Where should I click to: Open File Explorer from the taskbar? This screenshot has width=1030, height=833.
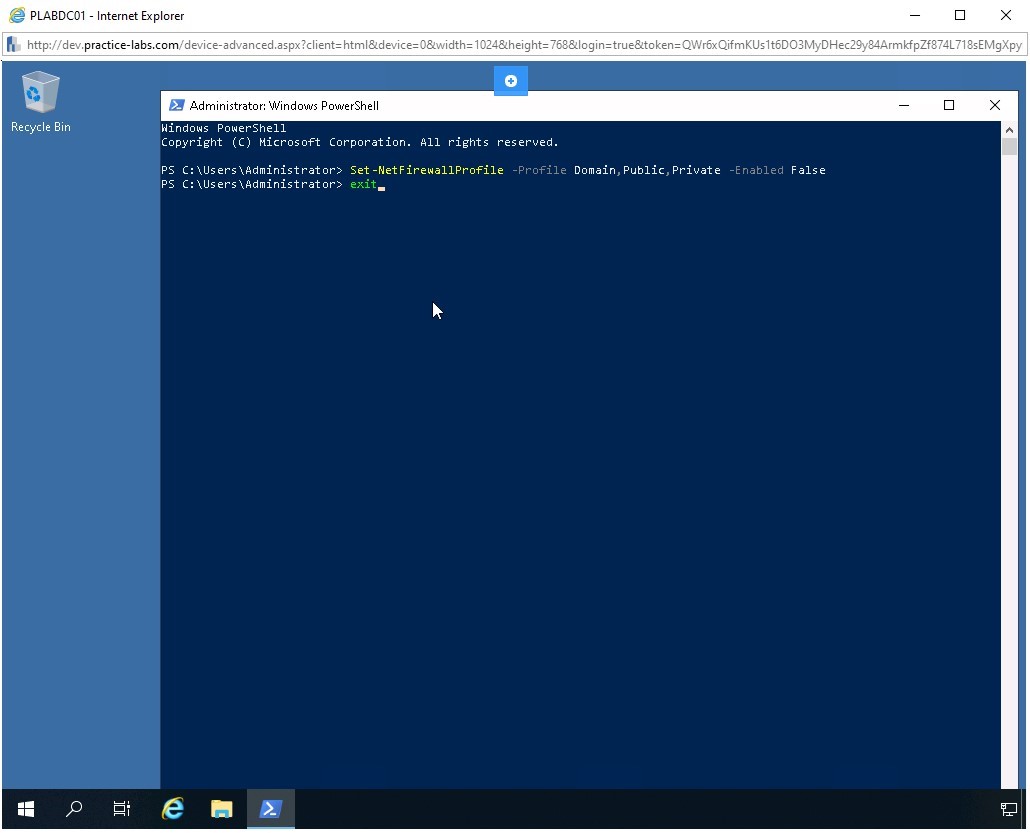[221, 809]
